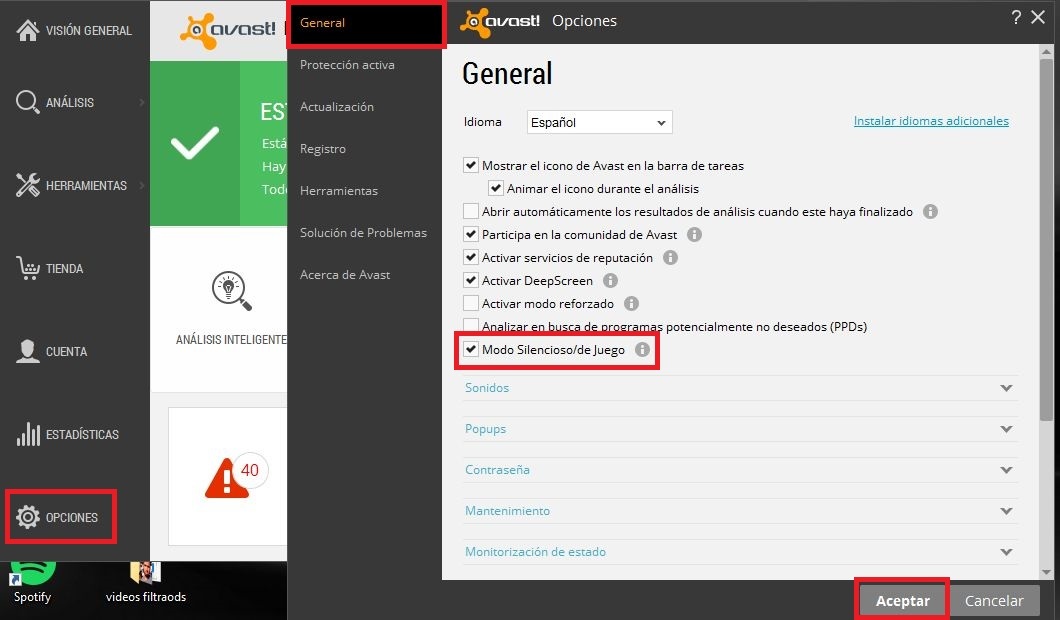Enable Abrir automáticamente los resultados de análisis
Screen dimensions: 1060x620
[471, 212]
